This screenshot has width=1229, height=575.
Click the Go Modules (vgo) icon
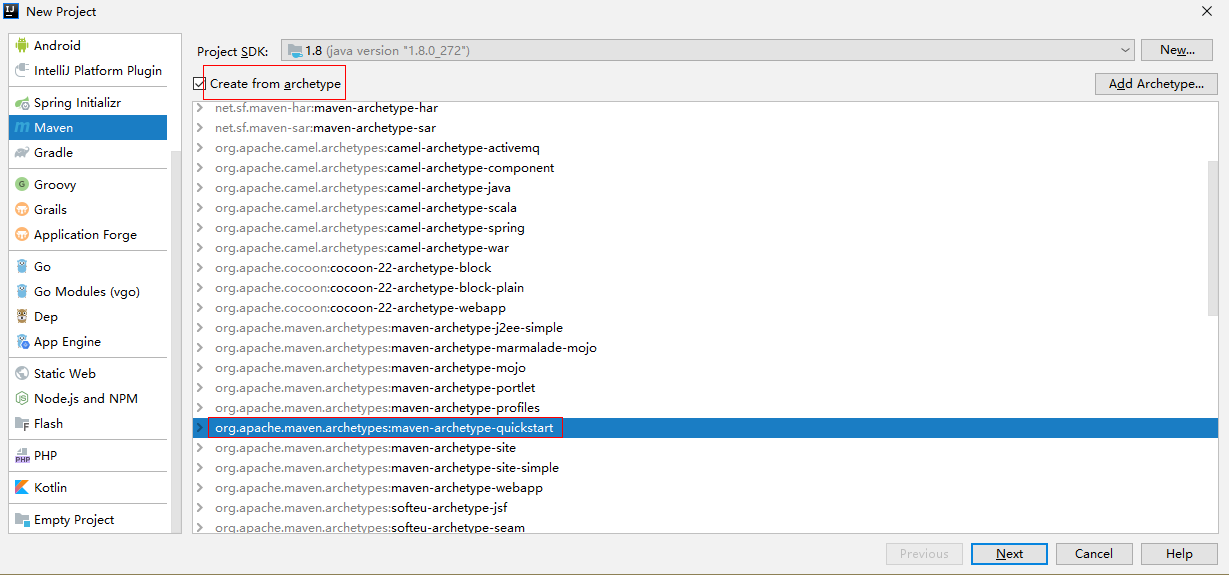23,292
